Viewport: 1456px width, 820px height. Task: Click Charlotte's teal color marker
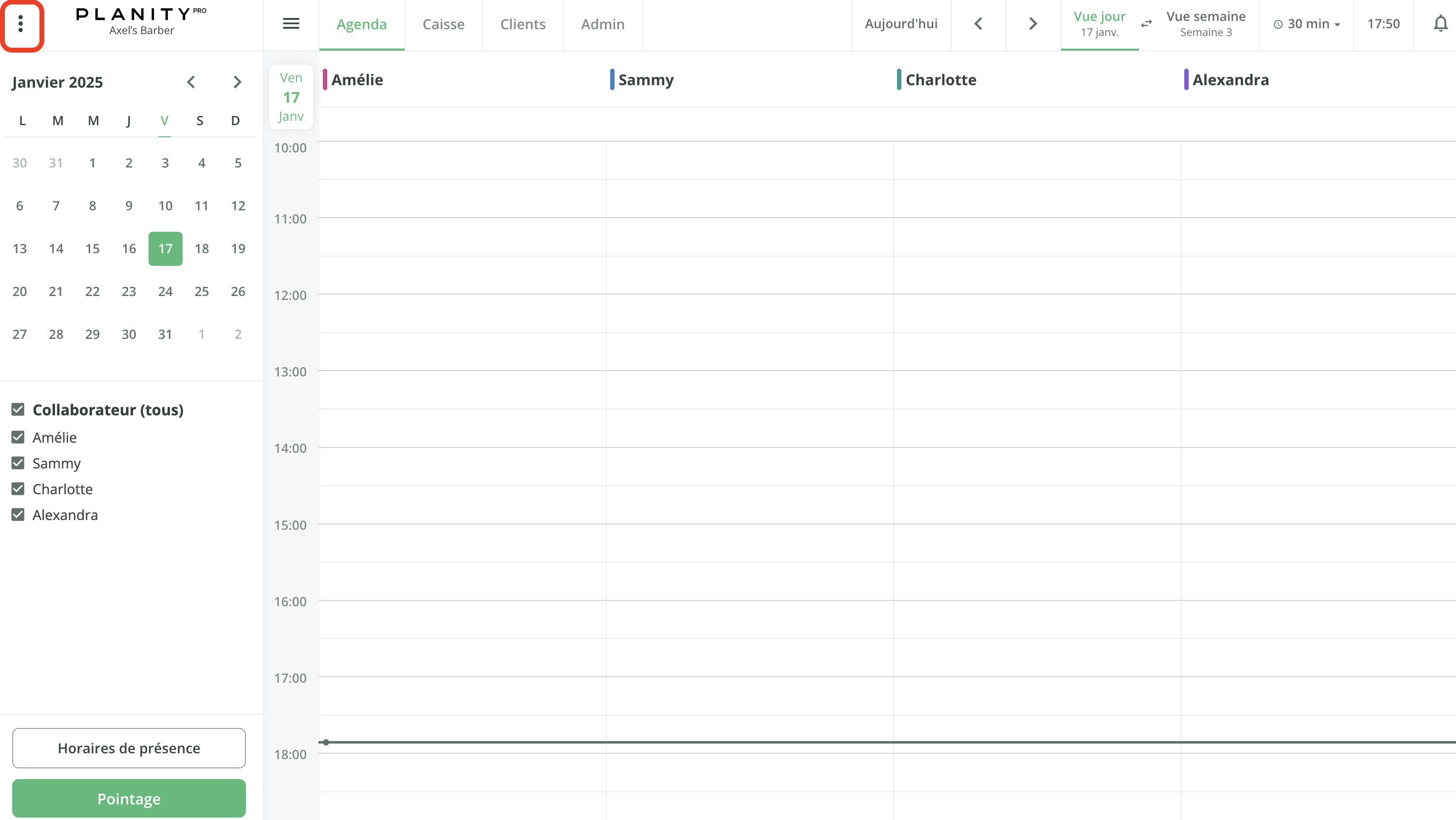899,80
